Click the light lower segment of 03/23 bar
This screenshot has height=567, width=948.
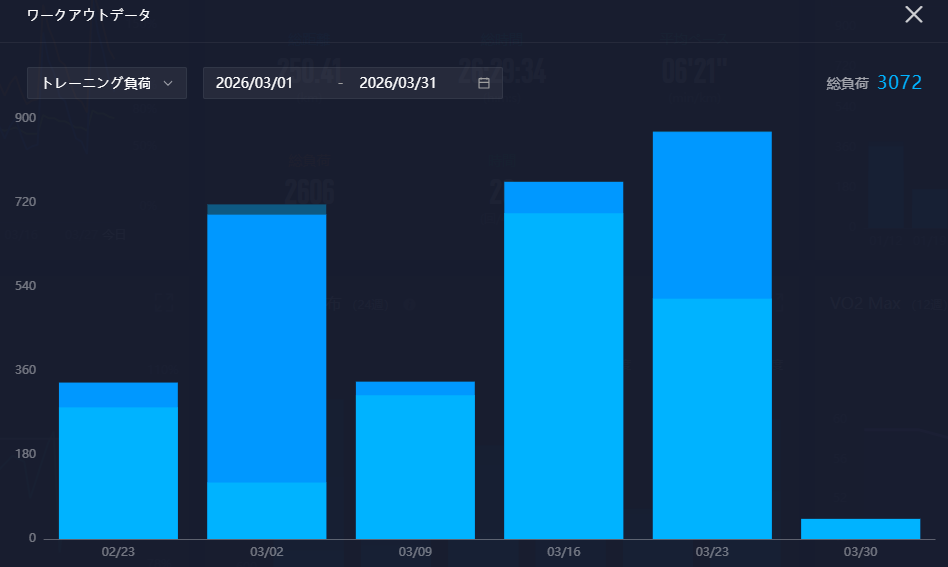pos(712,418)
